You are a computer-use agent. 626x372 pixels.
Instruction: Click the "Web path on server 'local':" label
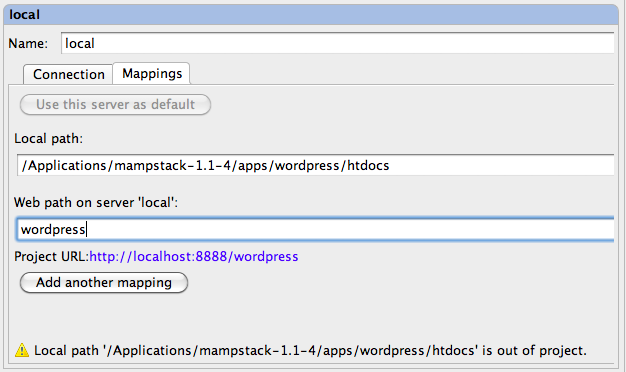96,202
